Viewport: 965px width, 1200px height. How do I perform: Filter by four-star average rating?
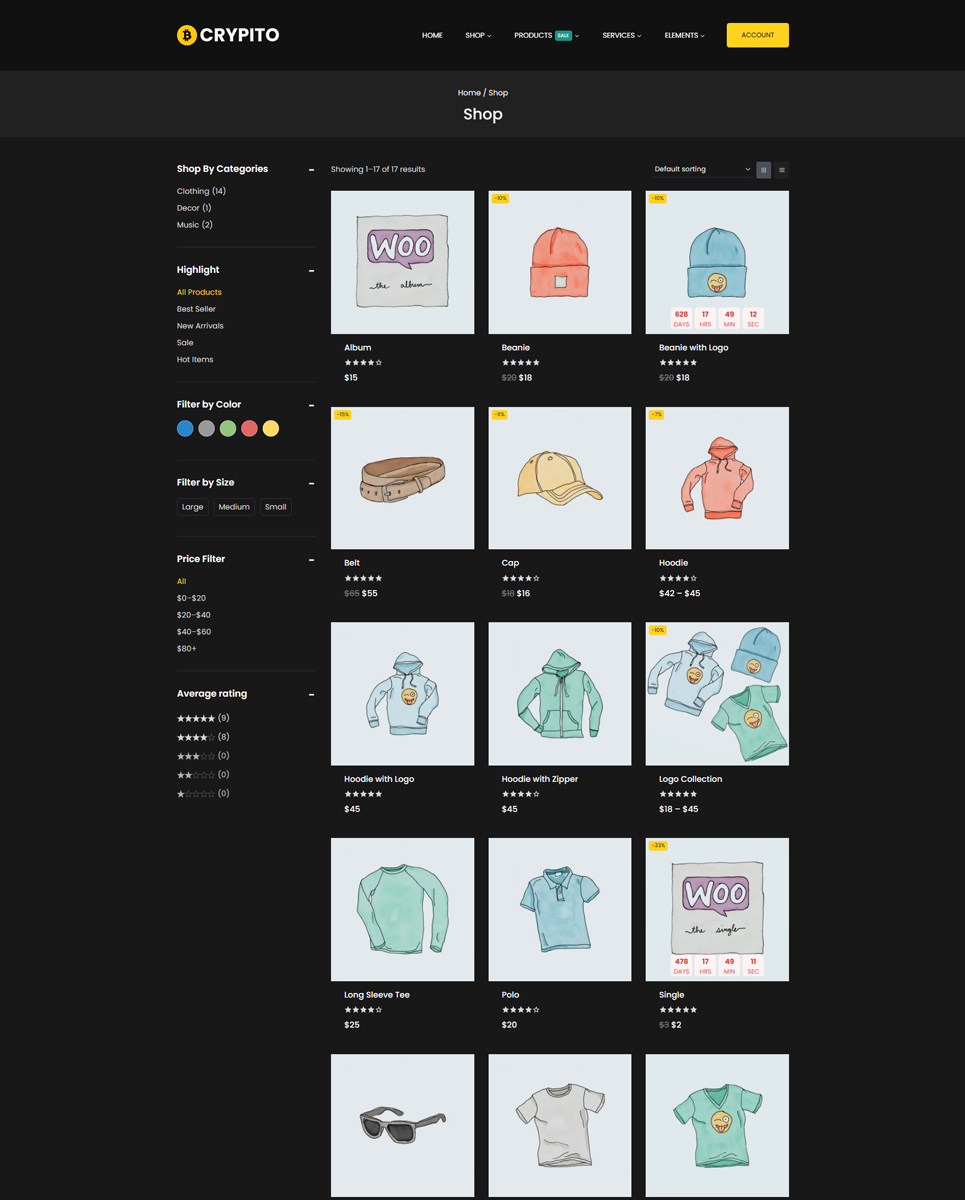(196, 737)
